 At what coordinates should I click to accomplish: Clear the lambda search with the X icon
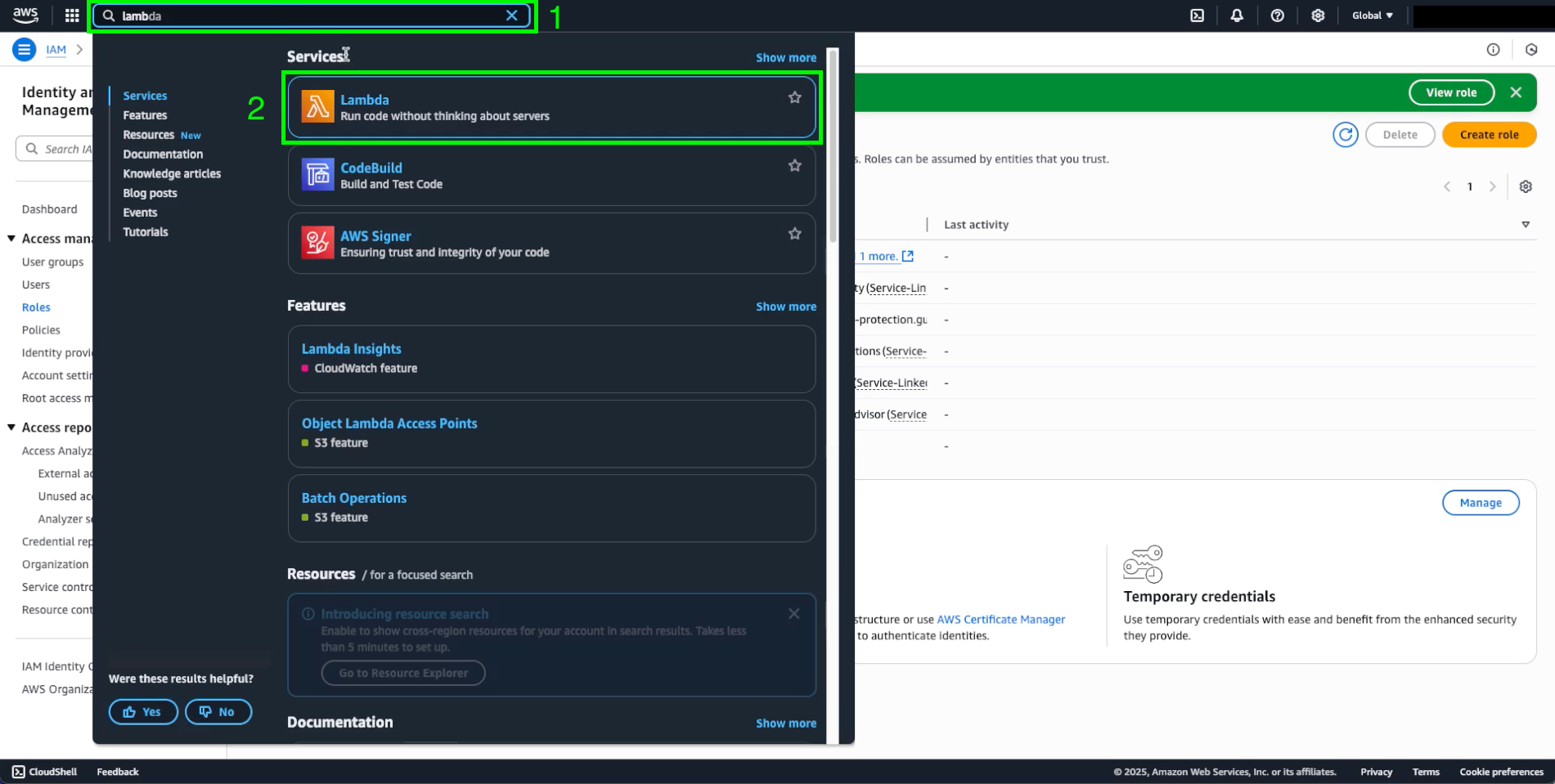pyautogui.click(x=512, y=16)
